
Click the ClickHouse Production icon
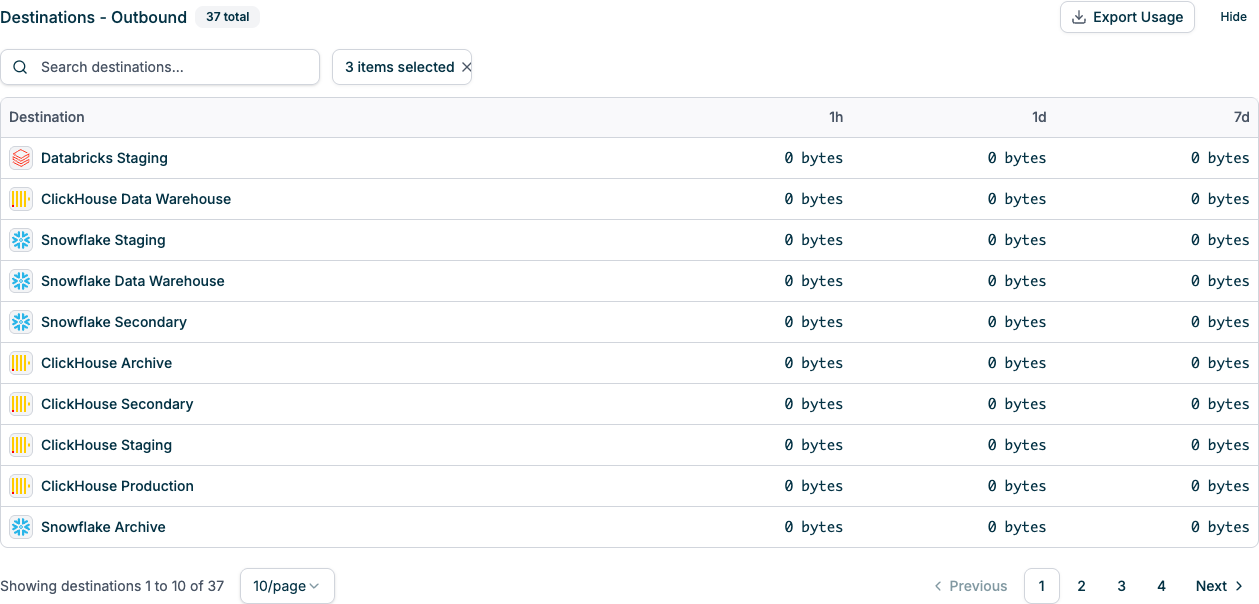(20, 486)
